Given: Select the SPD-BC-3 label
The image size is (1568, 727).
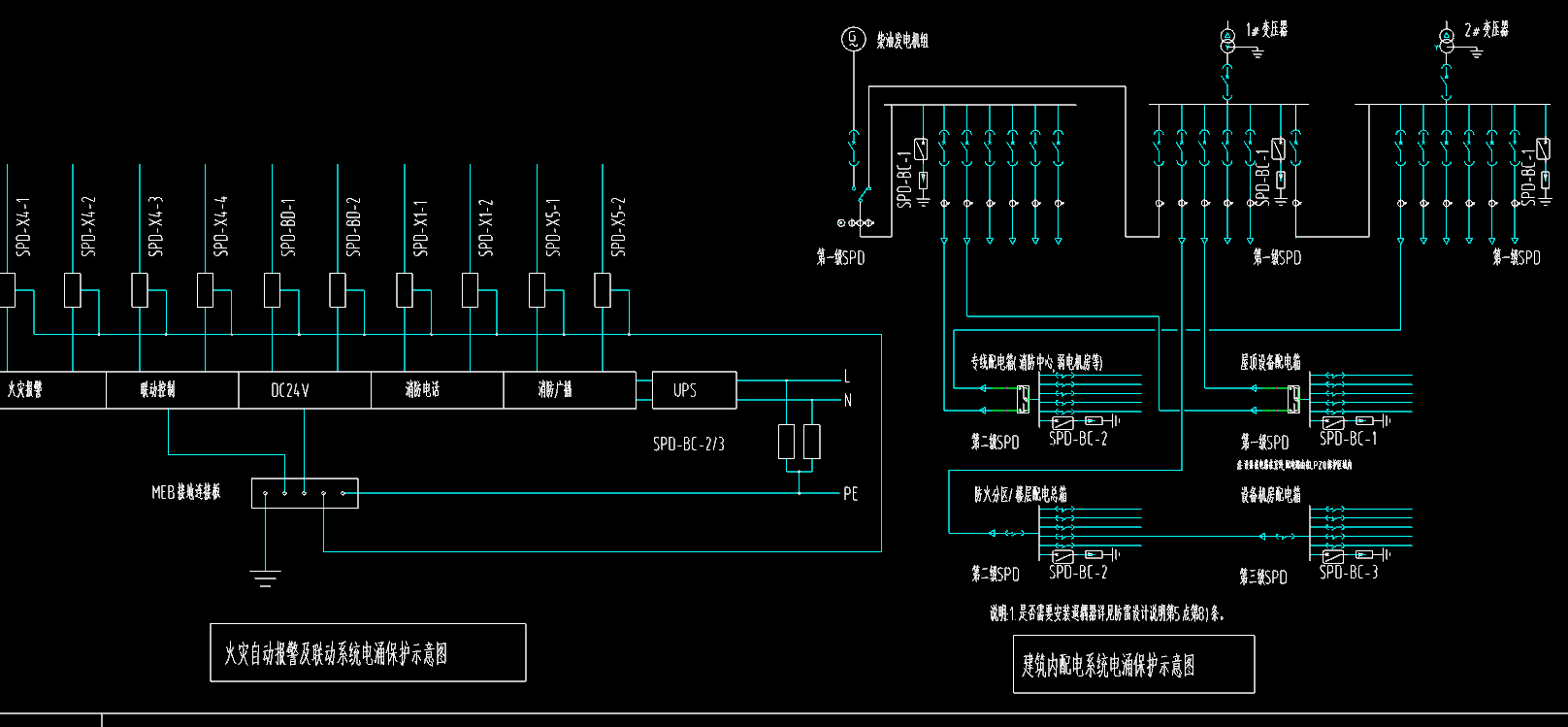Looking at the screenshot, I should (1348, 573).
